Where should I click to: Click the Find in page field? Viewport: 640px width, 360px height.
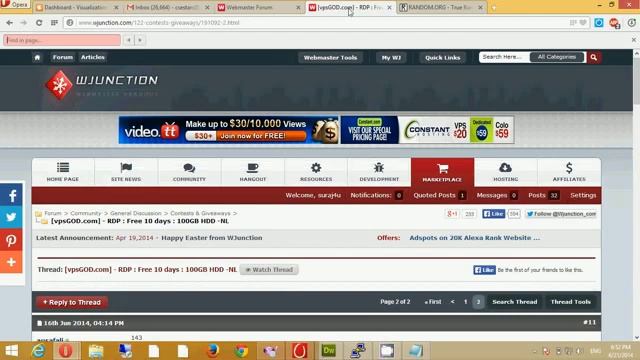(62, 40)
